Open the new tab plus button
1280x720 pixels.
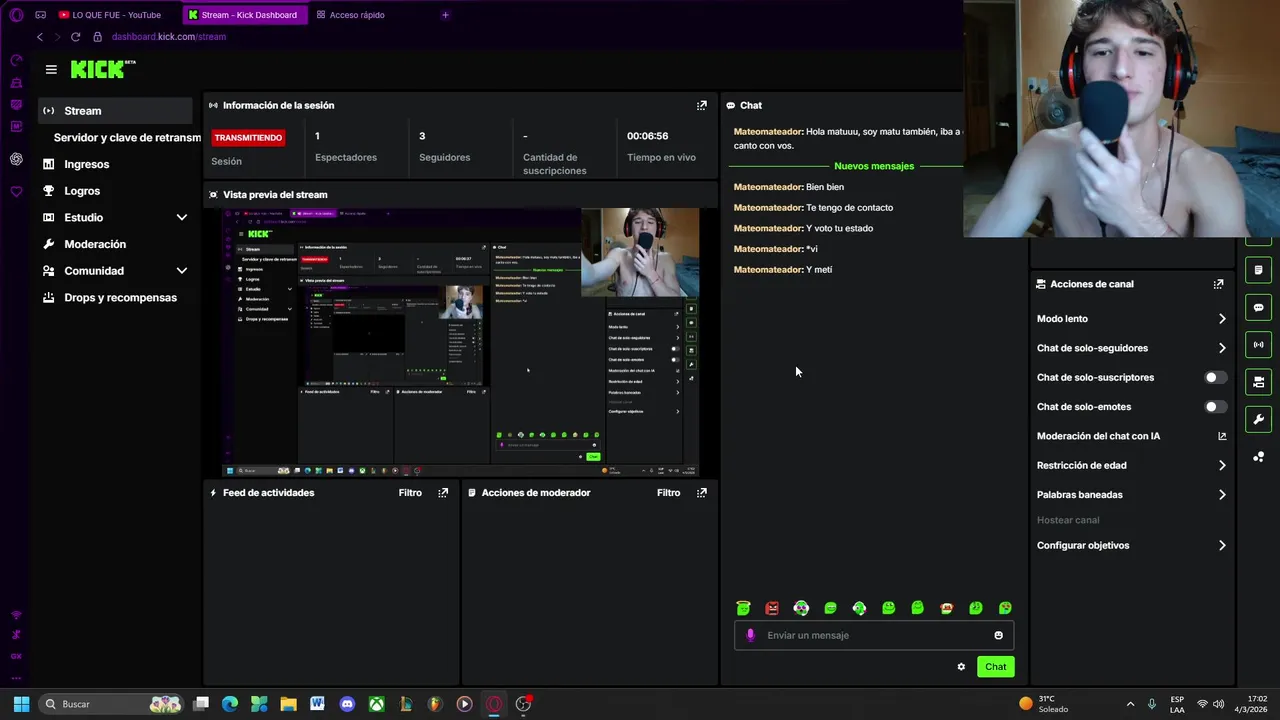point(445,15)
